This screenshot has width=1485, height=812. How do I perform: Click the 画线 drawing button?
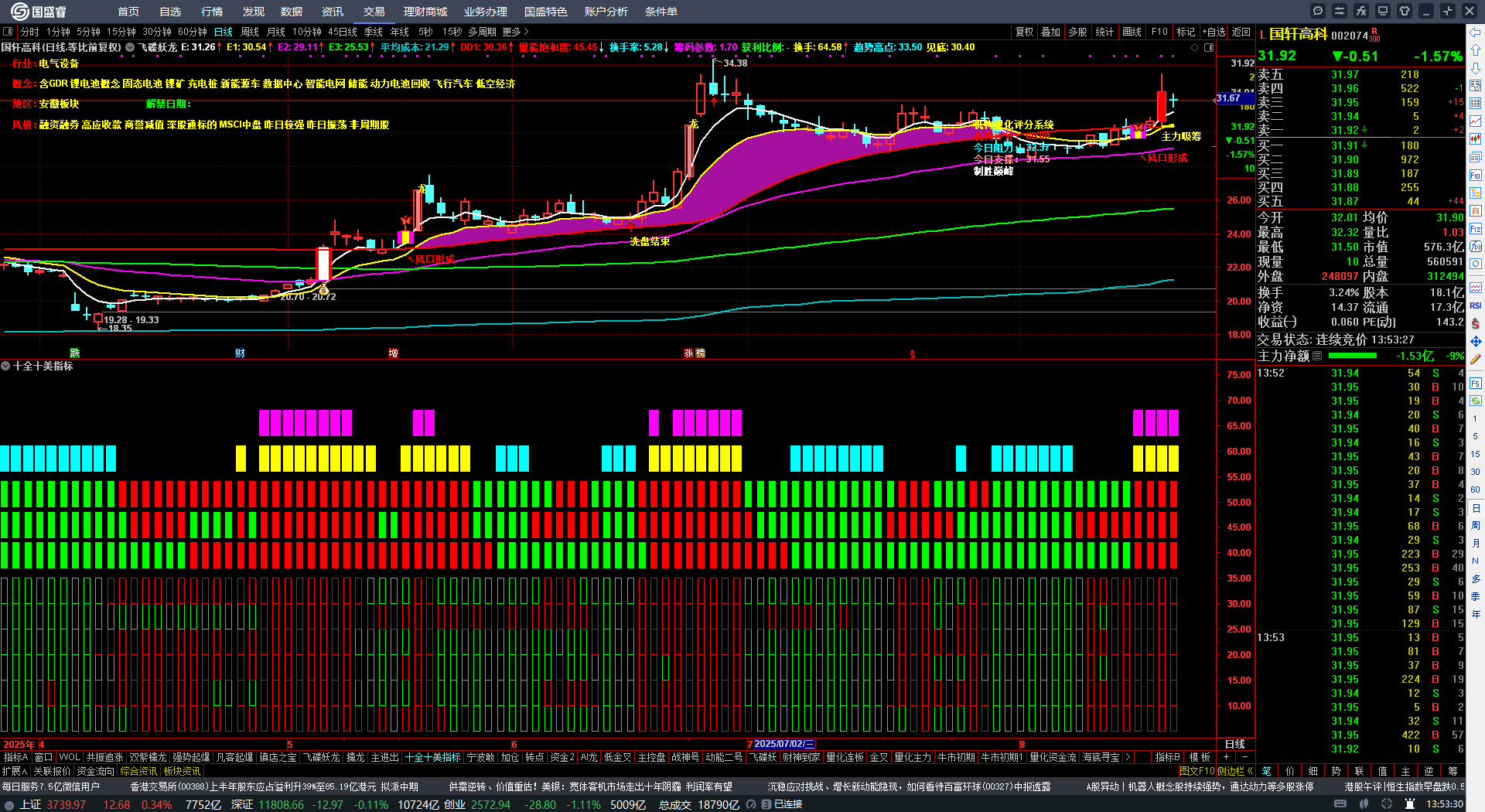[1132, 32]
